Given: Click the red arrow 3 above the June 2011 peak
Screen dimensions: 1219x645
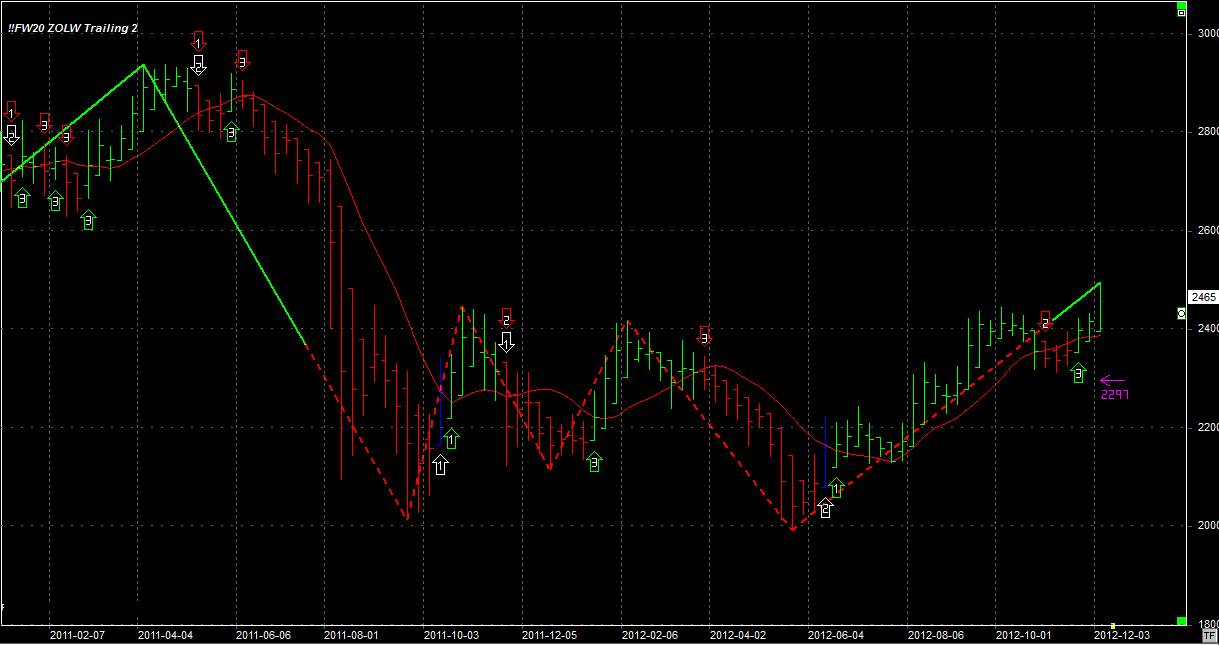Looking at the screenshot, I should [x=242, y=61].
